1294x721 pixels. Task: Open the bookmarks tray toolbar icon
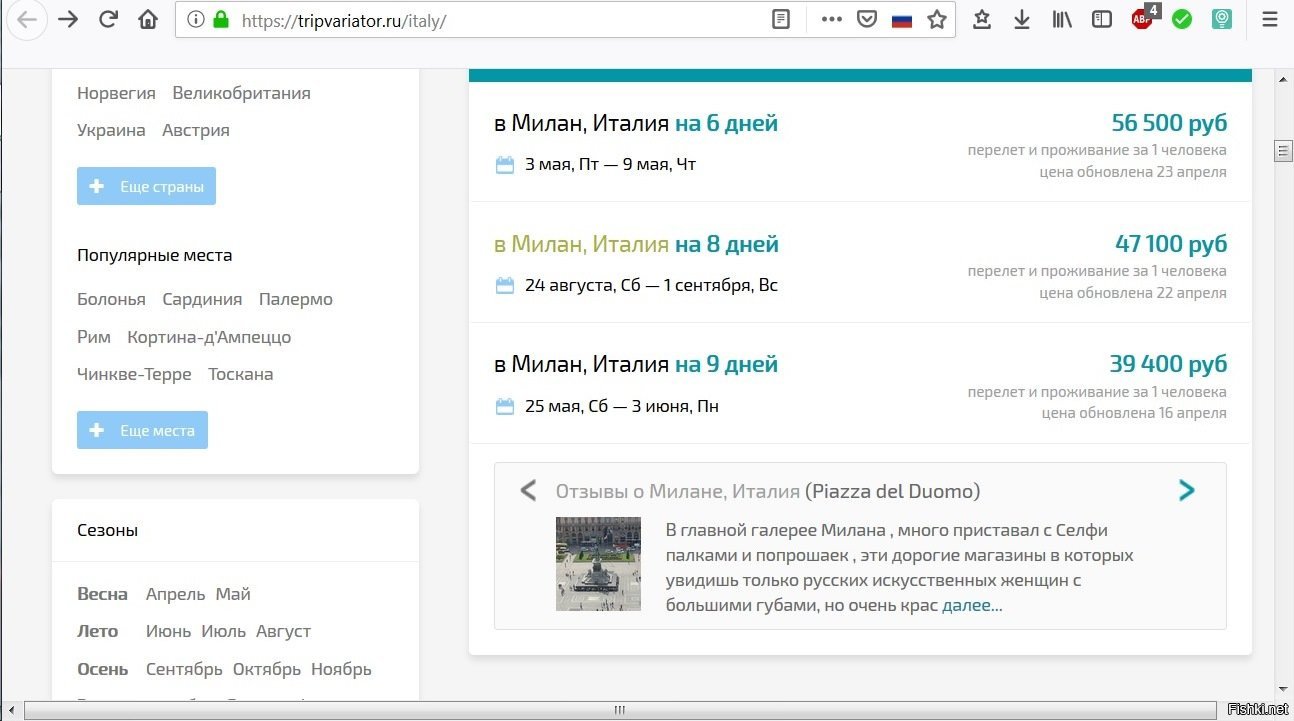pyautogui.click(x=982, y=20)
